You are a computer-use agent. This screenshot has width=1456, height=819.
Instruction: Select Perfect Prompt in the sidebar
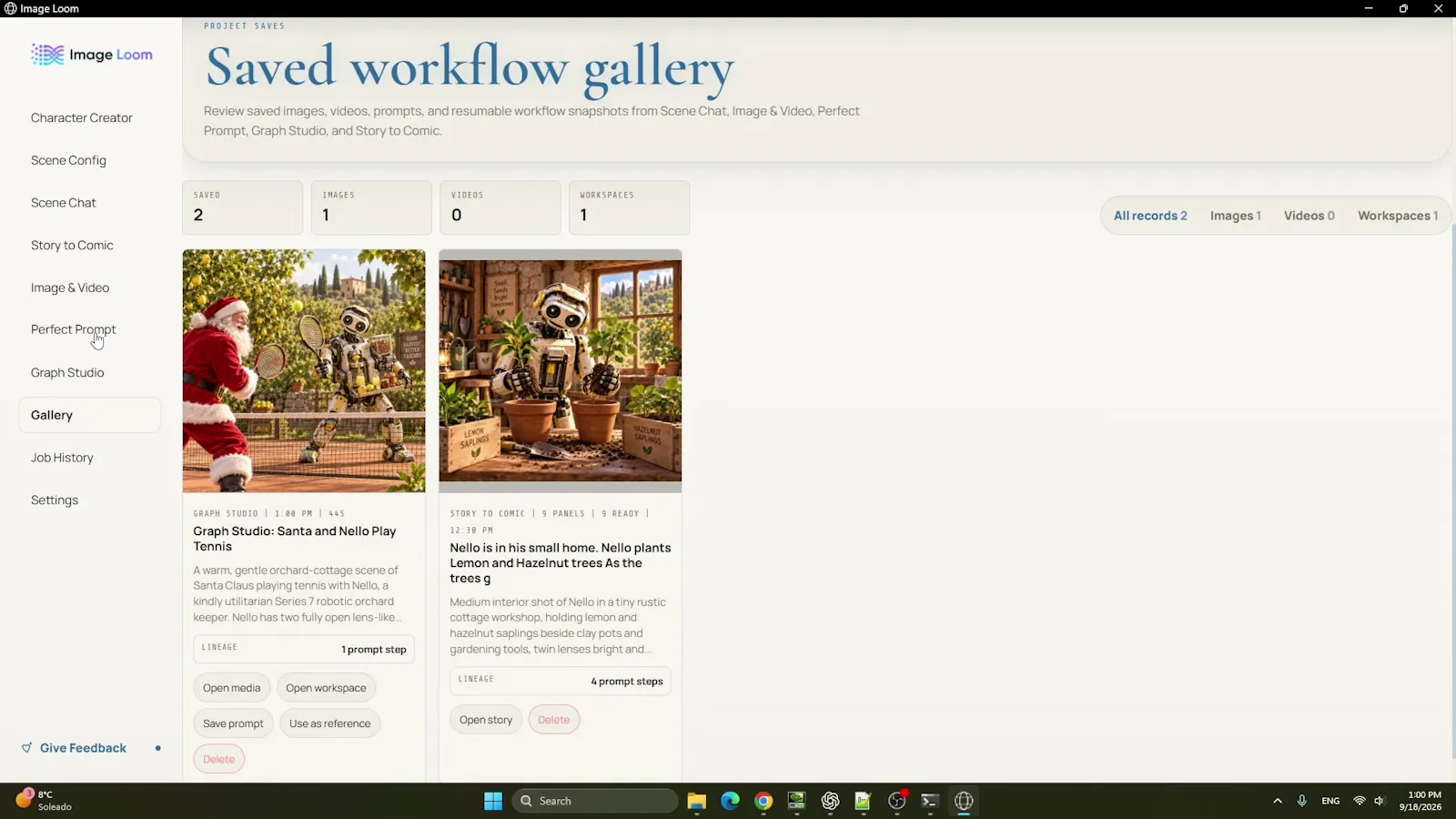point(74,329)
